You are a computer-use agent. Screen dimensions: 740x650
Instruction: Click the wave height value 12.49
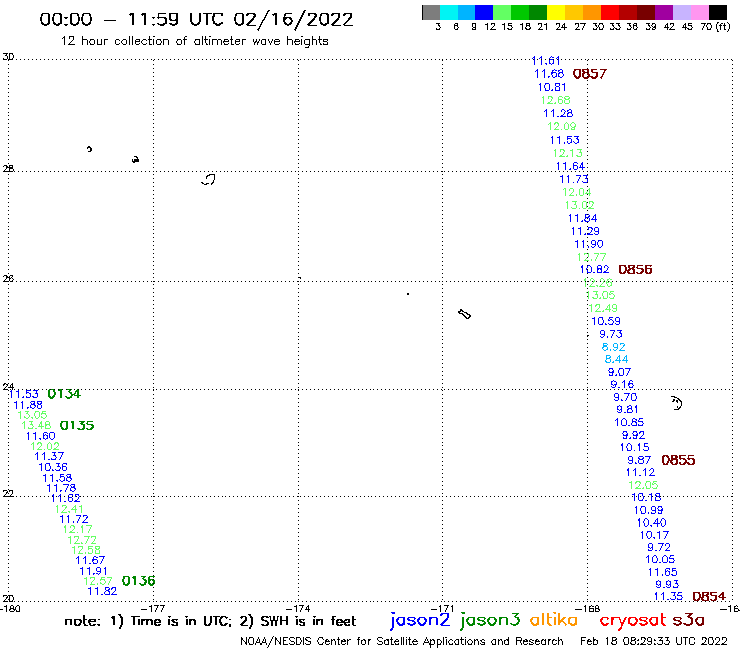tap(603, 308)
